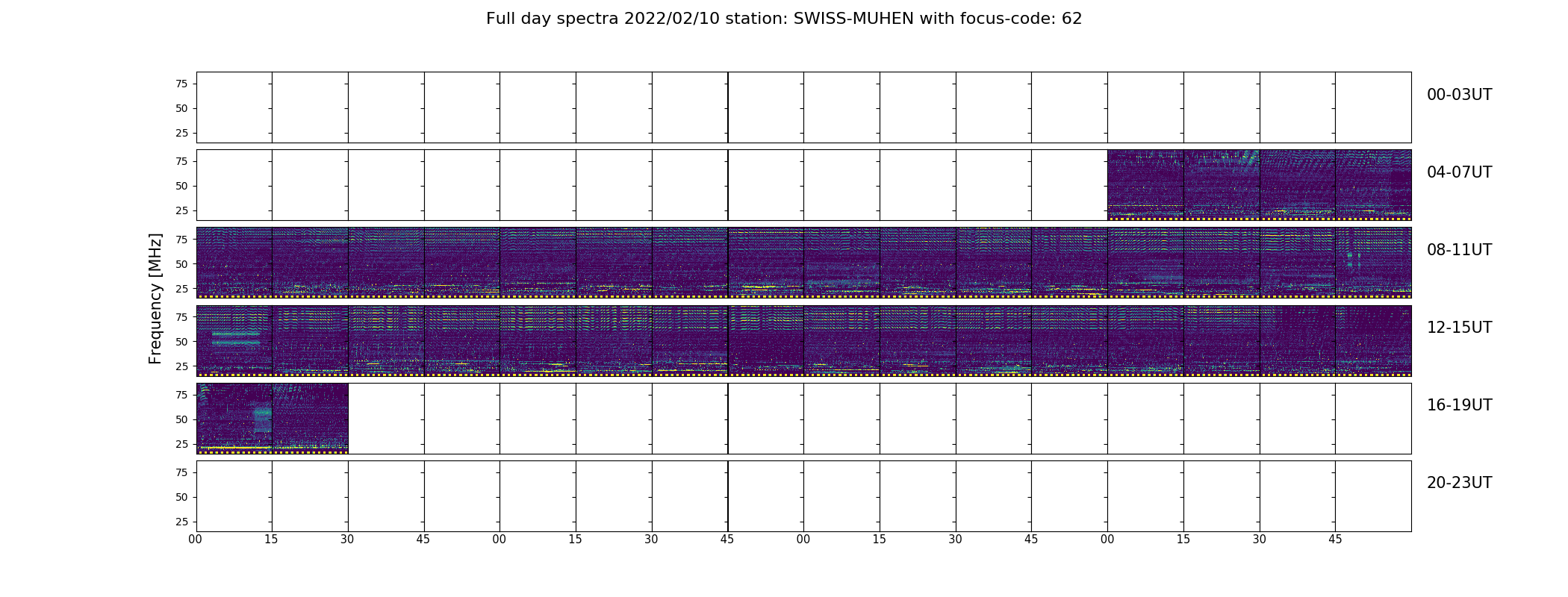This screenshot has width=1568, height=597.
Task: Click the '50' tick of the 08-11UT row
Action: point(181,263)
